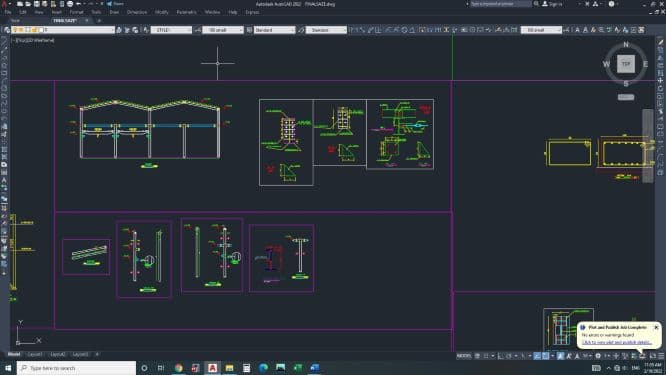Toggle drawing grid display in status bar
The image size is (666, 375).
click(477, 356)
